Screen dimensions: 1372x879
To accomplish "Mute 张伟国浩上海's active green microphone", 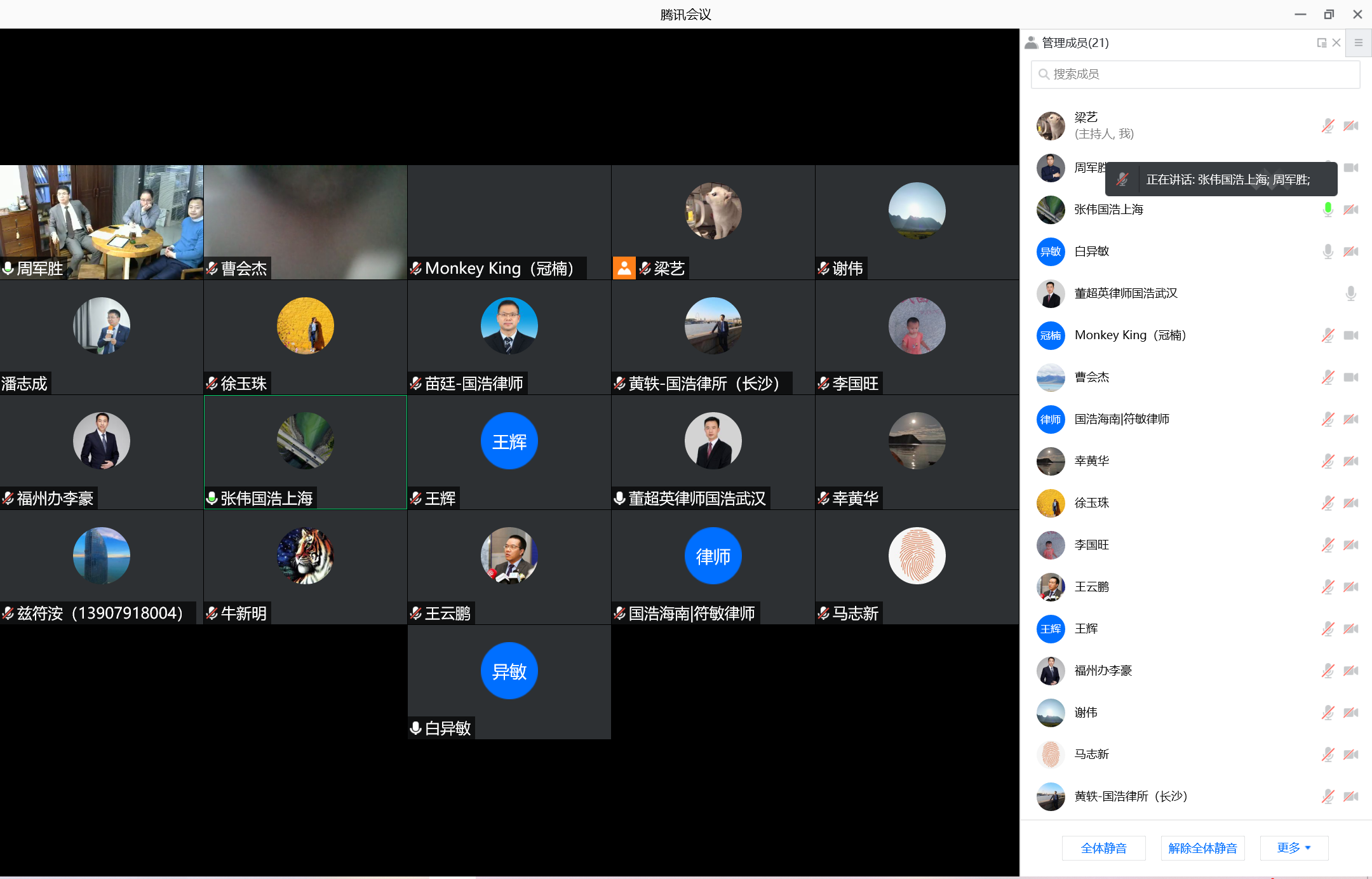I will click(1328, 210).
